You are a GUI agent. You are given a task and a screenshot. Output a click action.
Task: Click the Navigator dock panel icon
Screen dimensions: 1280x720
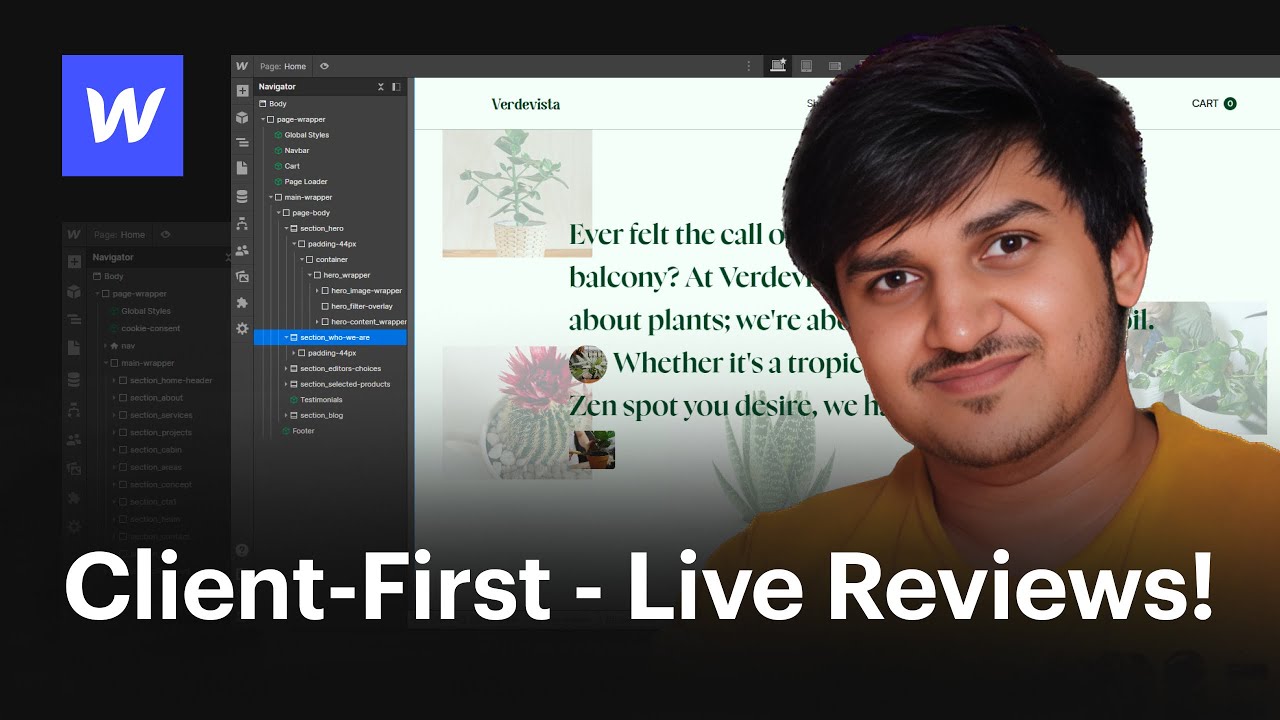point(396,87)
